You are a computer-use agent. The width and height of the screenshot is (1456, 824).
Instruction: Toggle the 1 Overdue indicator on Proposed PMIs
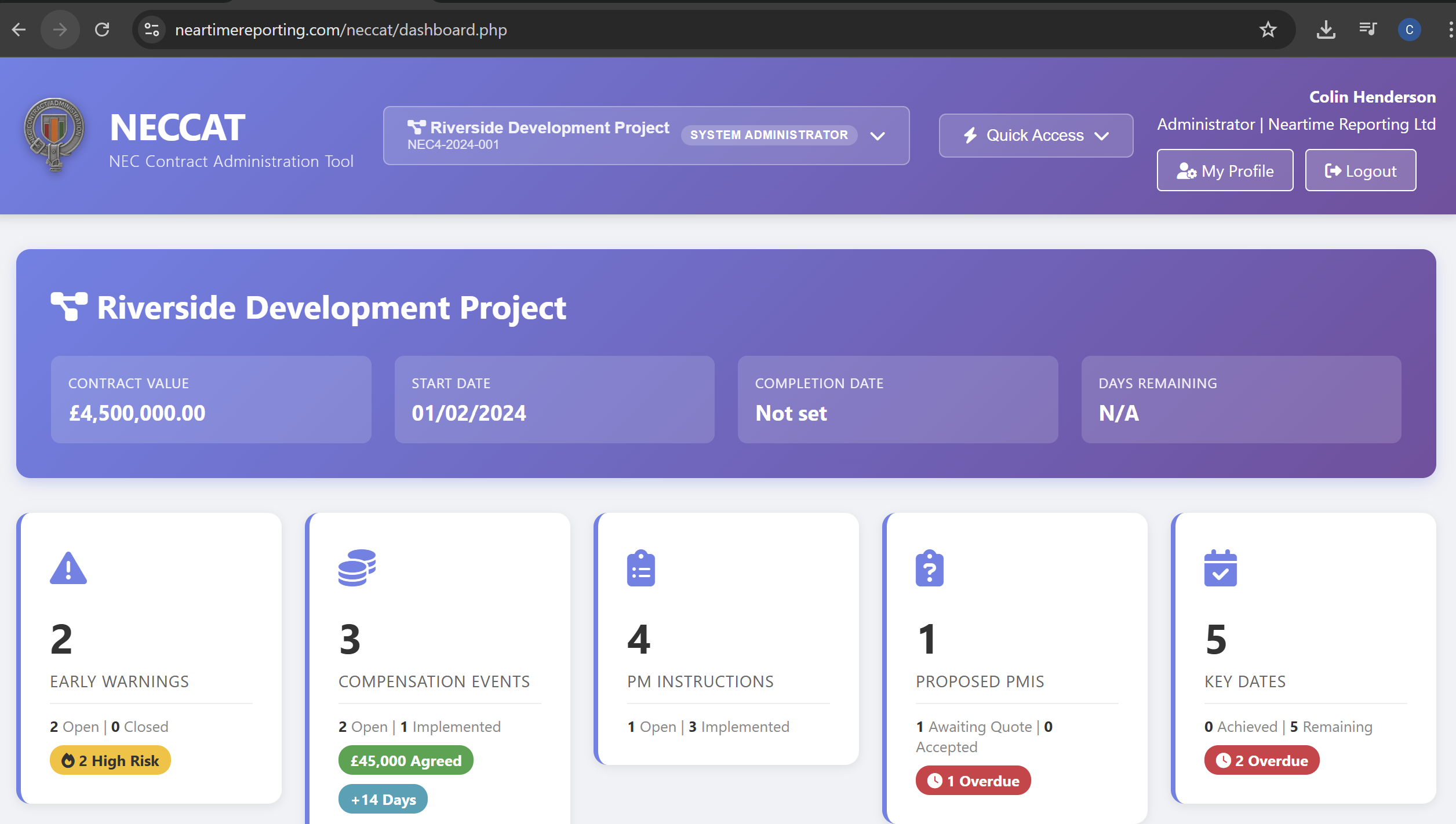[973, 781]
